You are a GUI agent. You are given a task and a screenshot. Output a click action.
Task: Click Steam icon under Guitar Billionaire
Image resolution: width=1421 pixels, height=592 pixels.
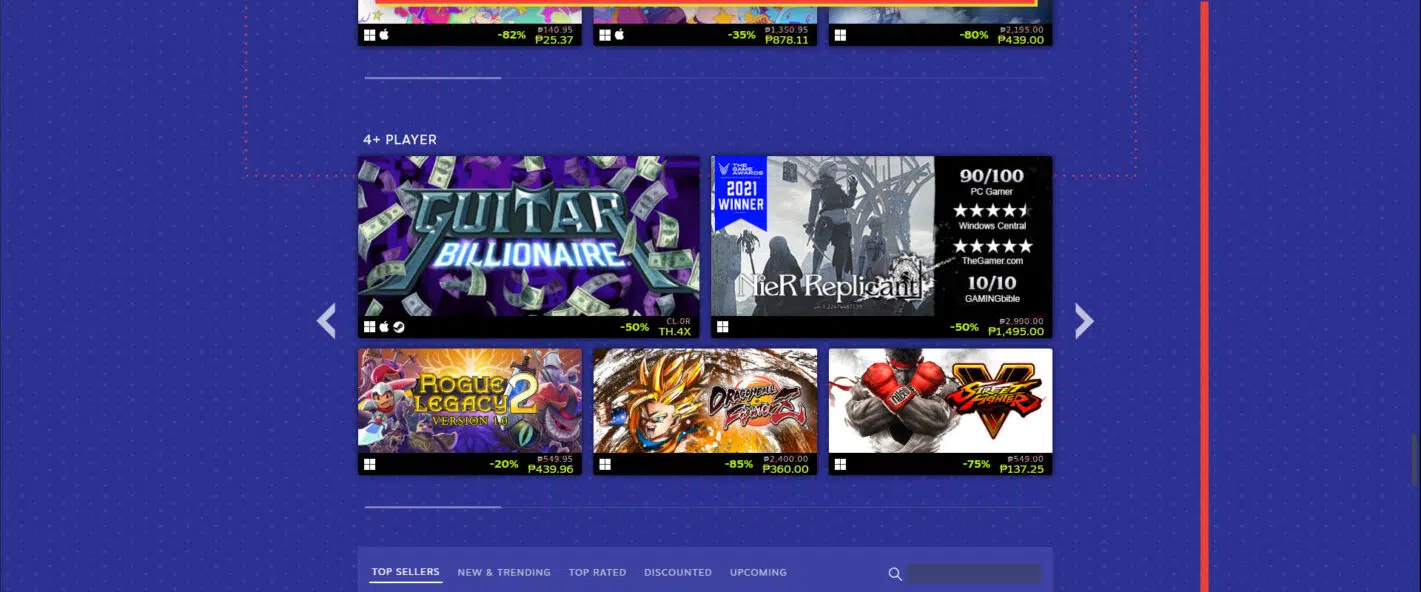(x=398, y=327)
